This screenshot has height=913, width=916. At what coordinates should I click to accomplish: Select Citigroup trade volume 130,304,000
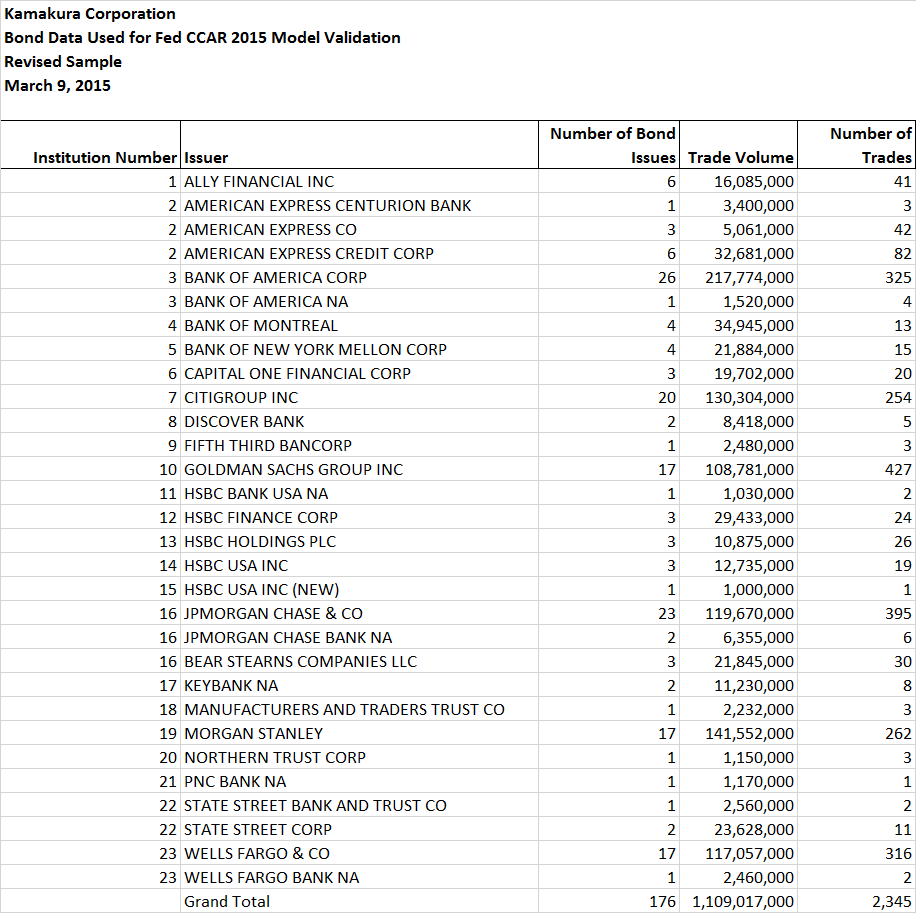coord(738,397)
